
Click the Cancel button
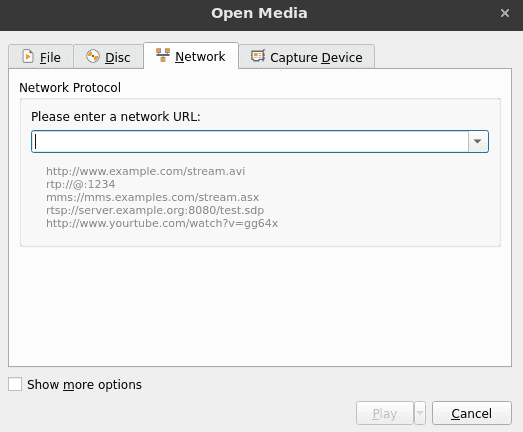coord(472,413)
